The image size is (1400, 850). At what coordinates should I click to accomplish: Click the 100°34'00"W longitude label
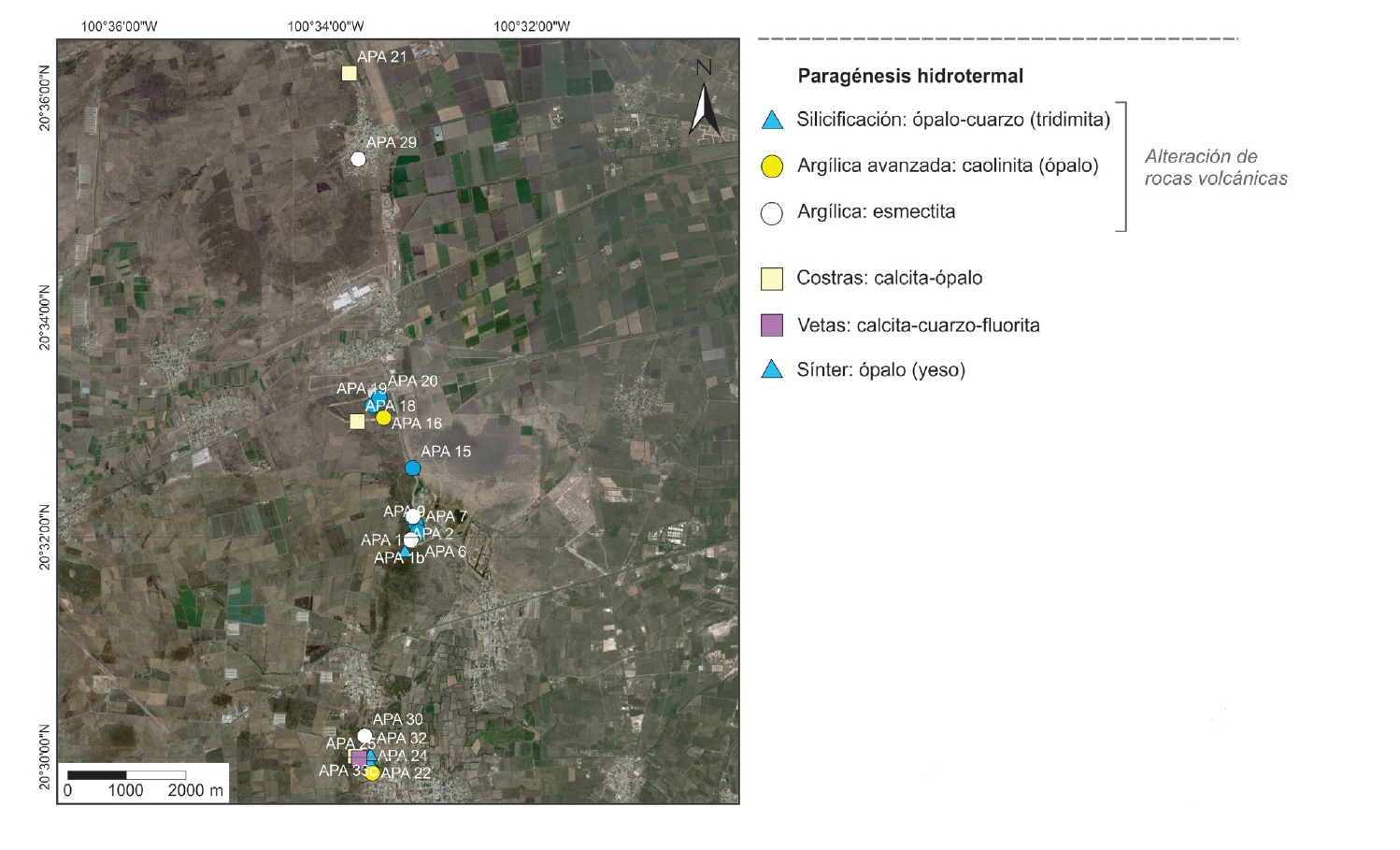coord(325,26)
